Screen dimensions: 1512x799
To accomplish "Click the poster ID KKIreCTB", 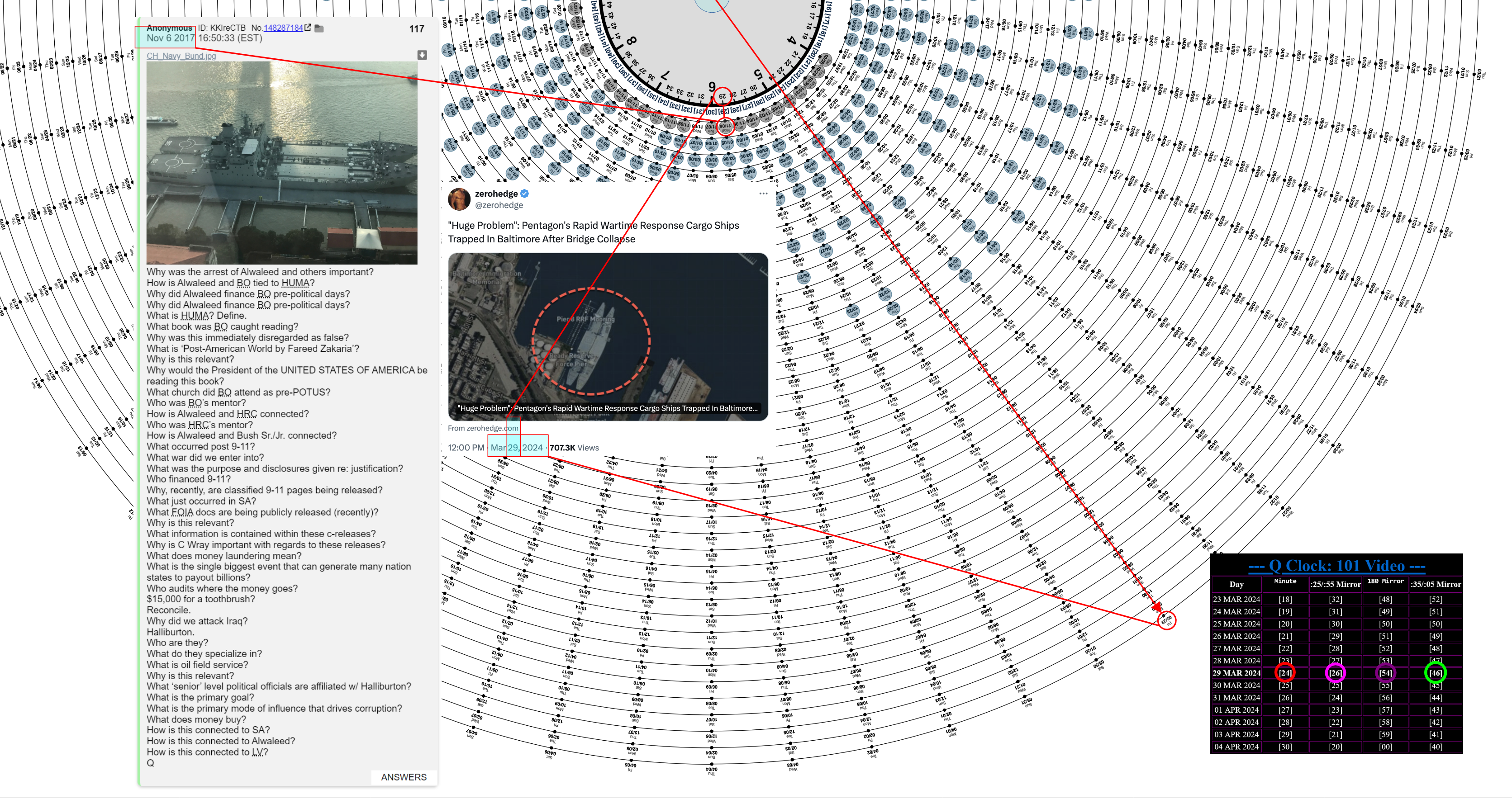I will click(222, 28).
